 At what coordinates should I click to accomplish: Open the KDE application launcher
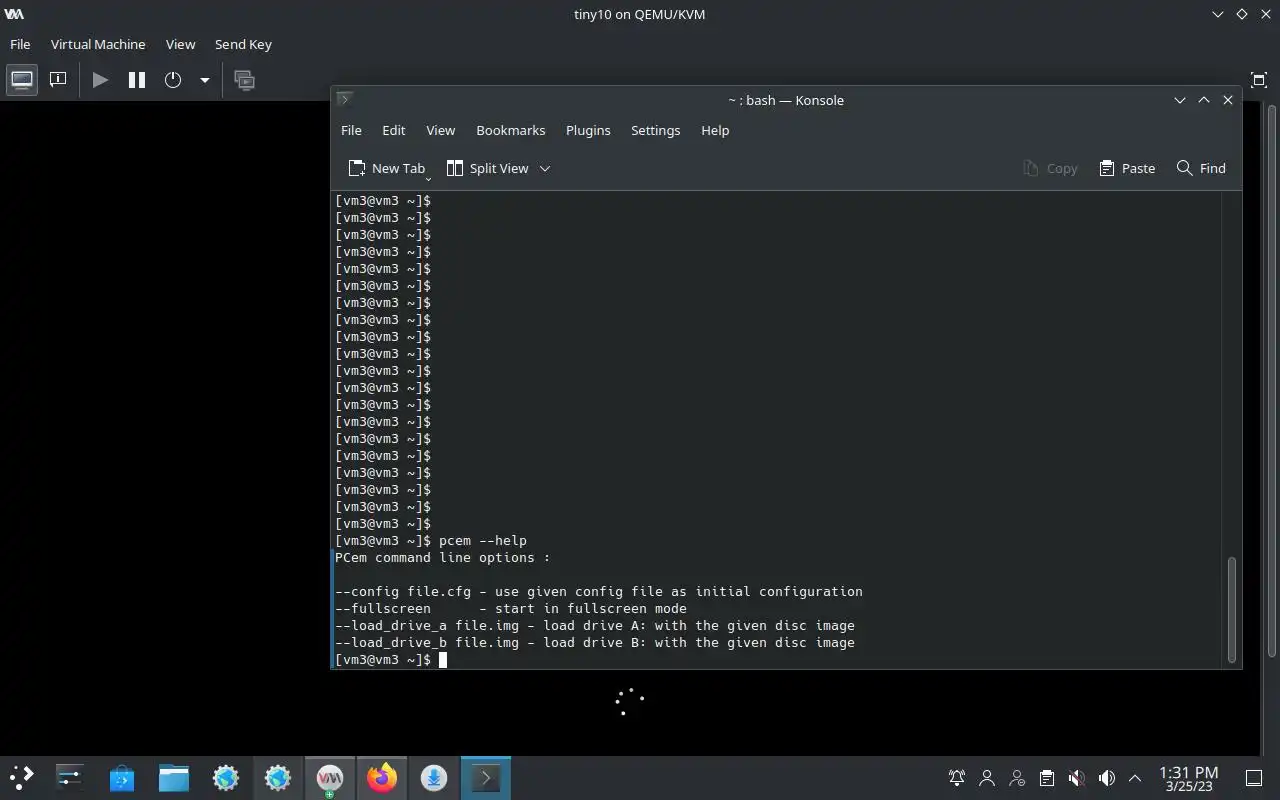click(21, 777)
